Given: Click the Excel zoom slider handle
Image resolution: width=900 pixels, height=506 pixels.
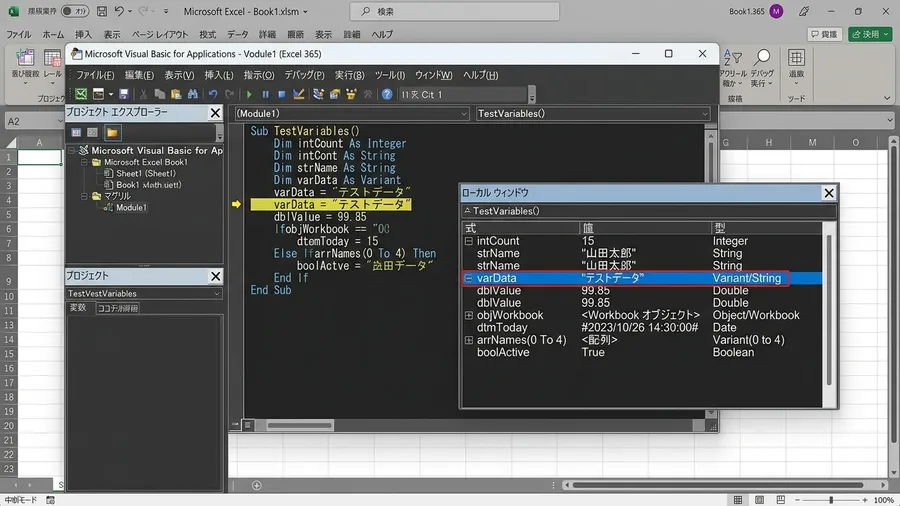Looking at the screenshot, I should pyautogui.click(x=831, y=500).
